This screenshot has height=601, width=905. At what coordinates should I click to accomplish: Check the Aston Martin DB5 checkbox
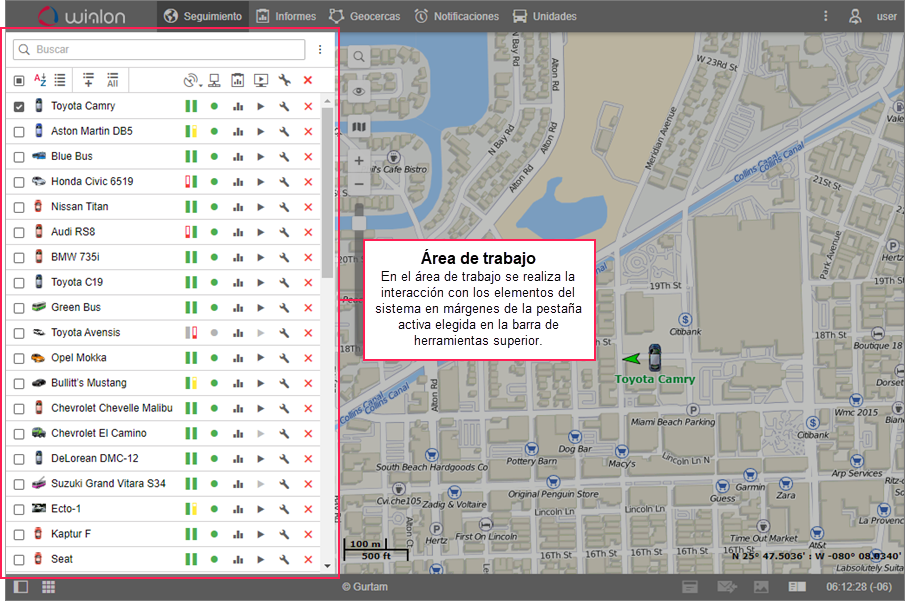click(19, 132)
